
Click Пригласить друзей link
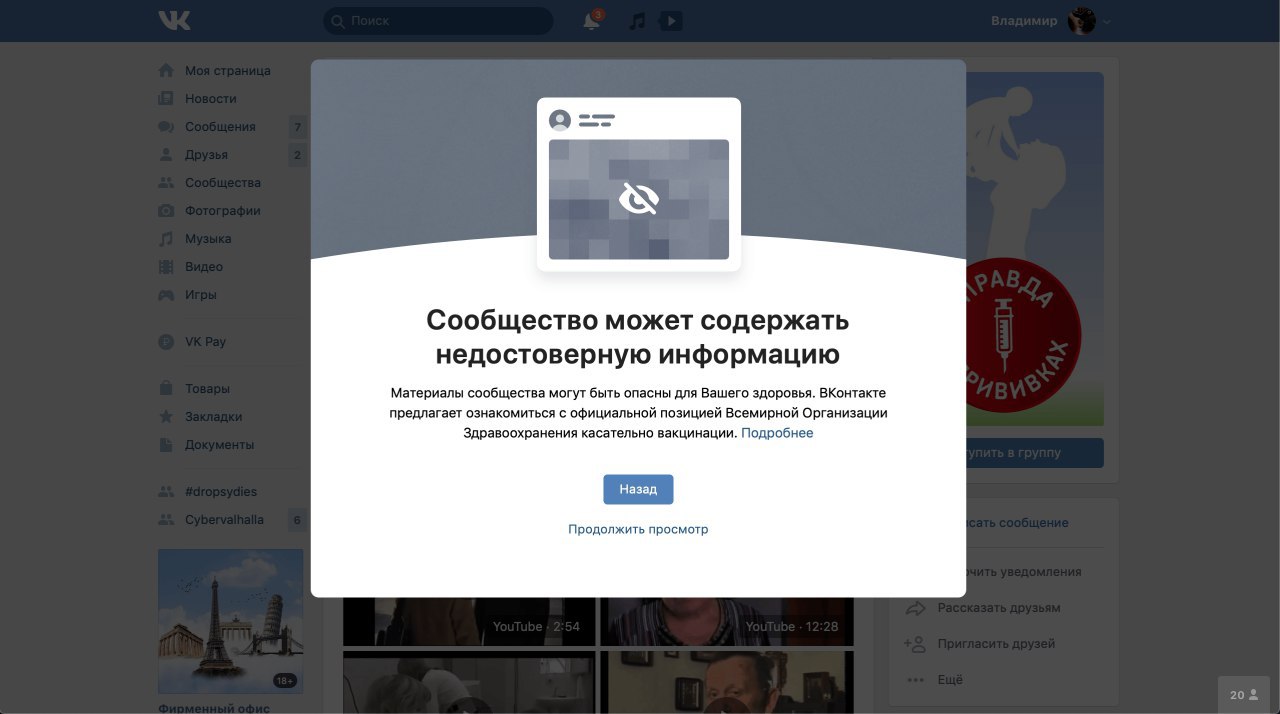(x=996, y=644)
